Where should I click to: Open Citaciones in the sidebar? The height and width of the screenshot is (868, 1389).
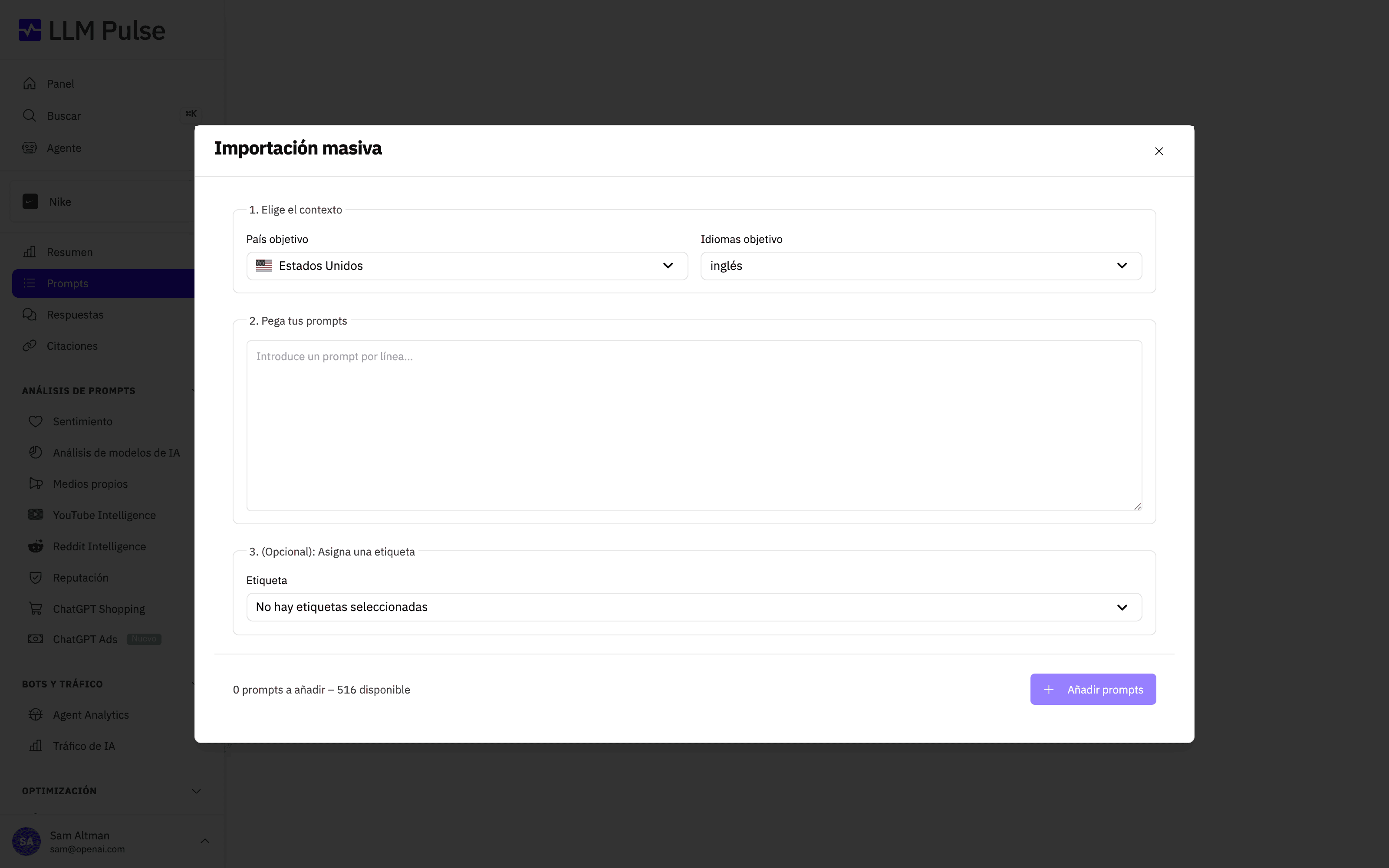(72, 345)
